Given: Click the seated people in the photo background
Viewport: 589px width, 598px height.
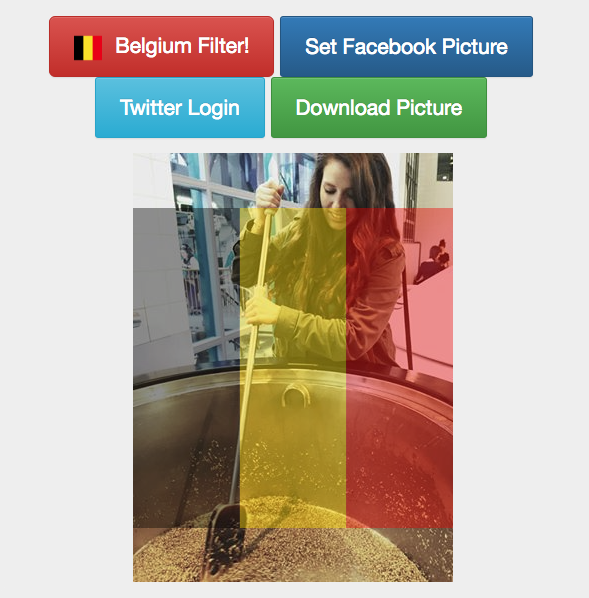Looking at the screenshot, I should [x=433, y=261].
